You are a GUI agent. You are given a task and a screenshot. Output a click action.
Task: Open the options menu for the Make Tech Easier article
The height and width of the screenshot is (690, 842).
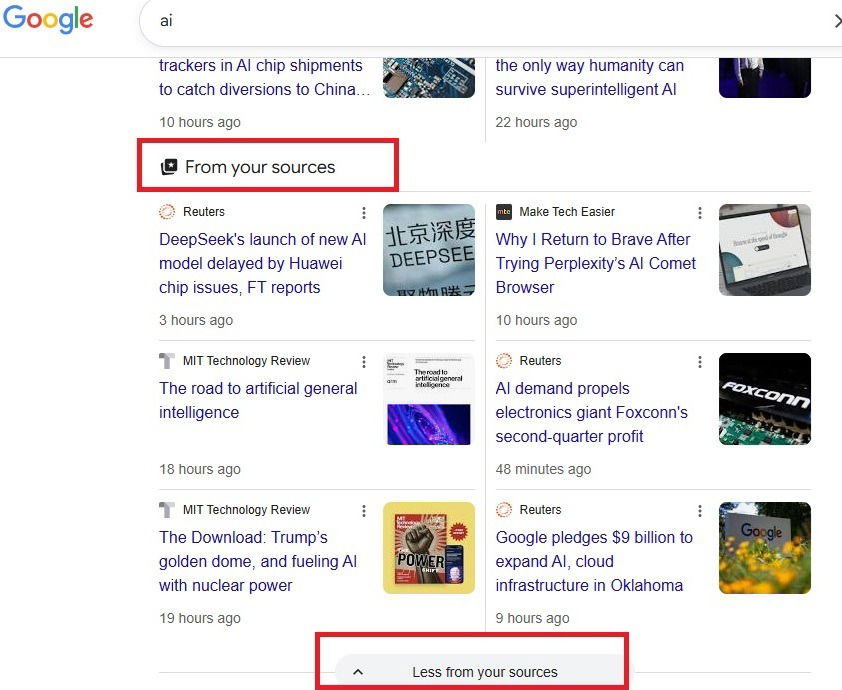700,213
